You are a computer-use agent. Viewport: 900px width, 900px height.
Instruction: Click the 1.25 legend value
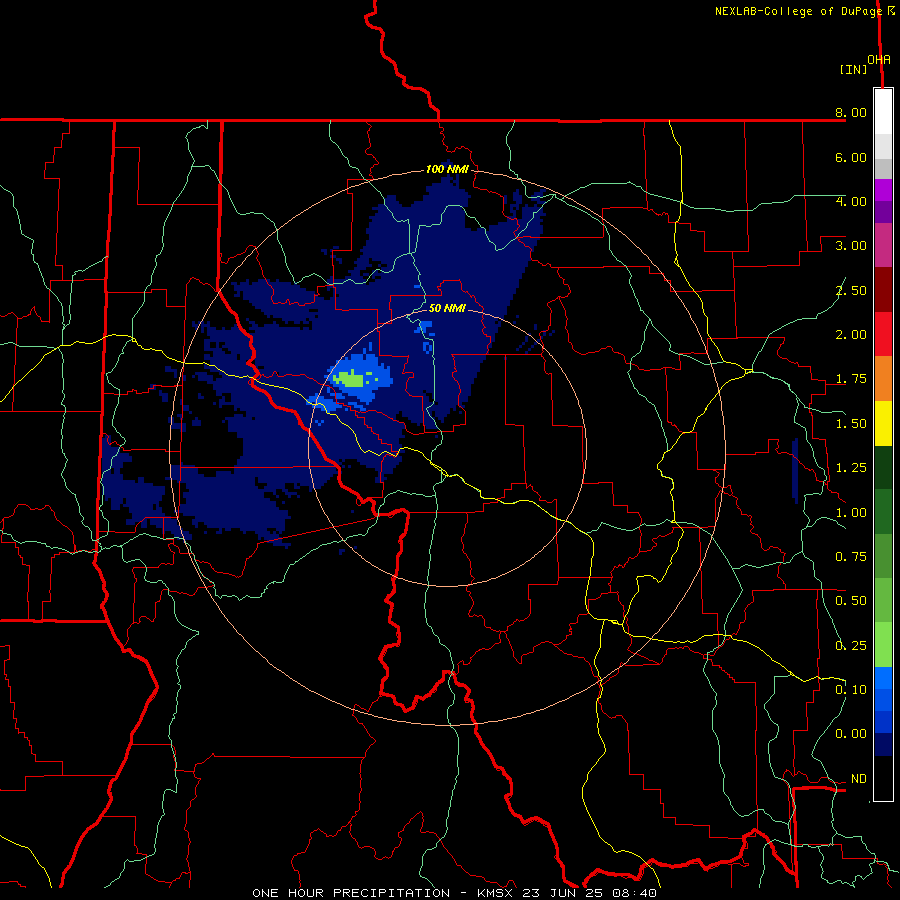coord(851,468)
